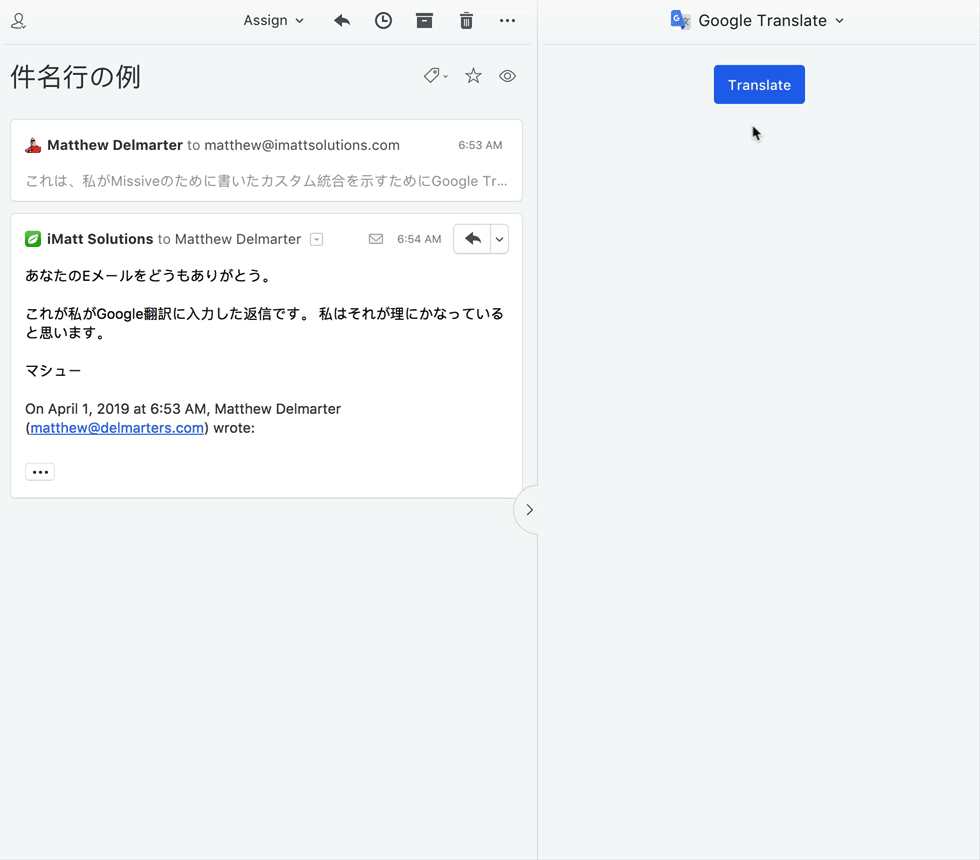Collapse the sidebar with the chevron handle
The image size is (980, 860).
[x=529, y=510]
